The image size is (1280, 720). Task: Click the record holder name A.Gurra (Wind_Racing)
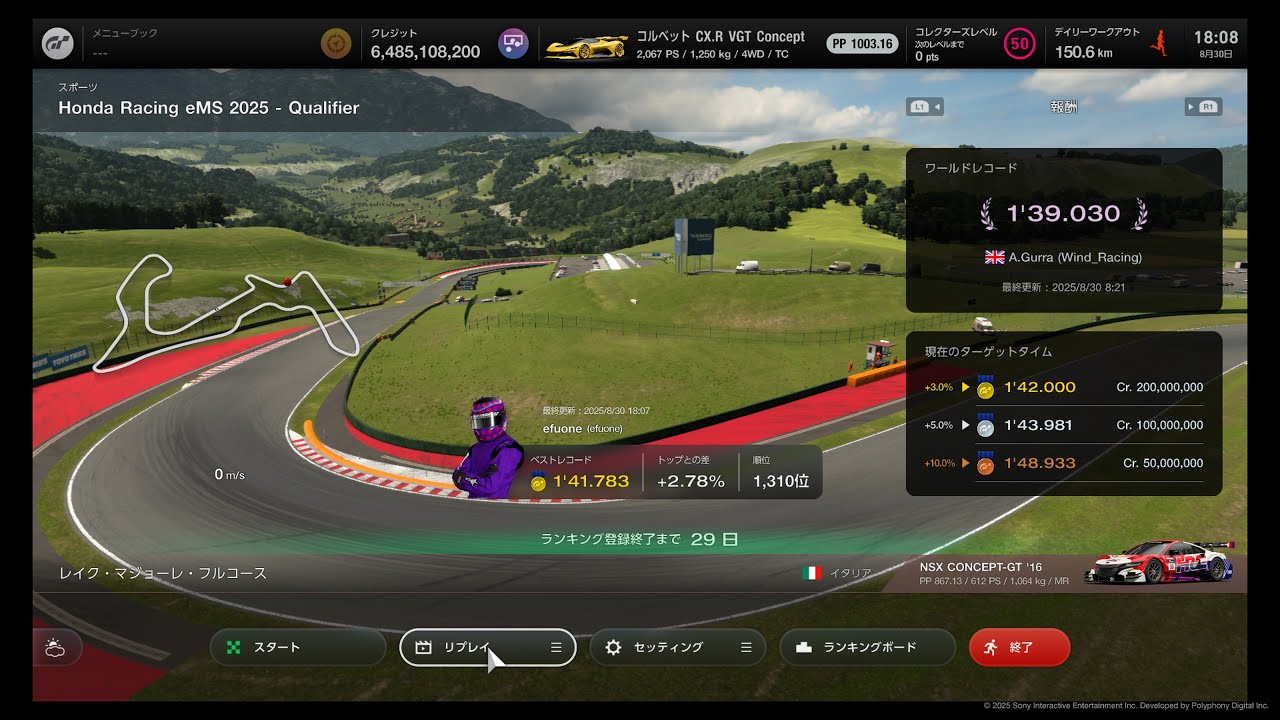tap(1075, 257)
